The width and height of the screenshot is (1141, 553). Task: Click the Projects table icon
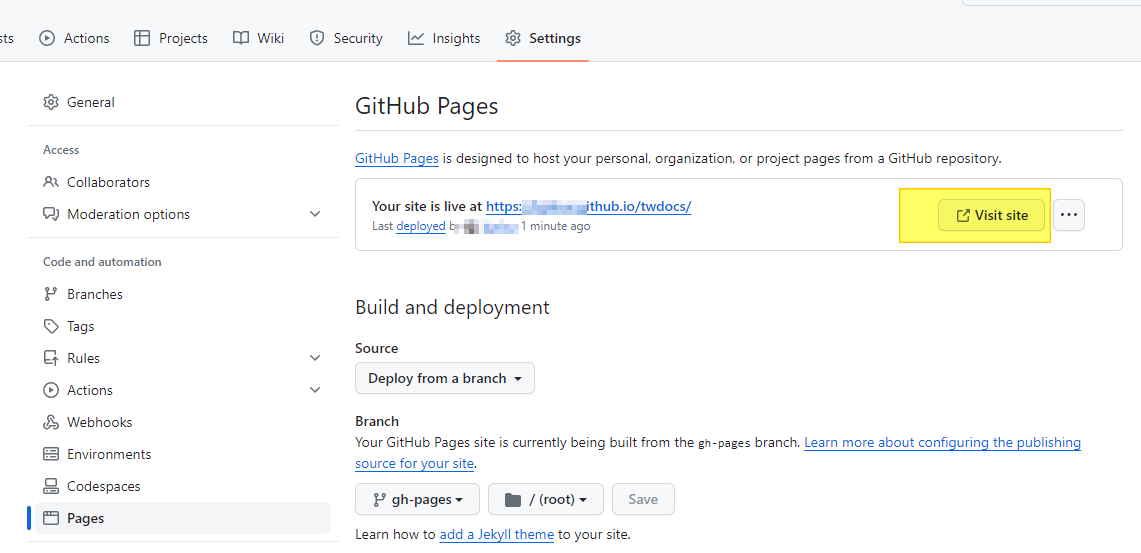click(142, 38)
